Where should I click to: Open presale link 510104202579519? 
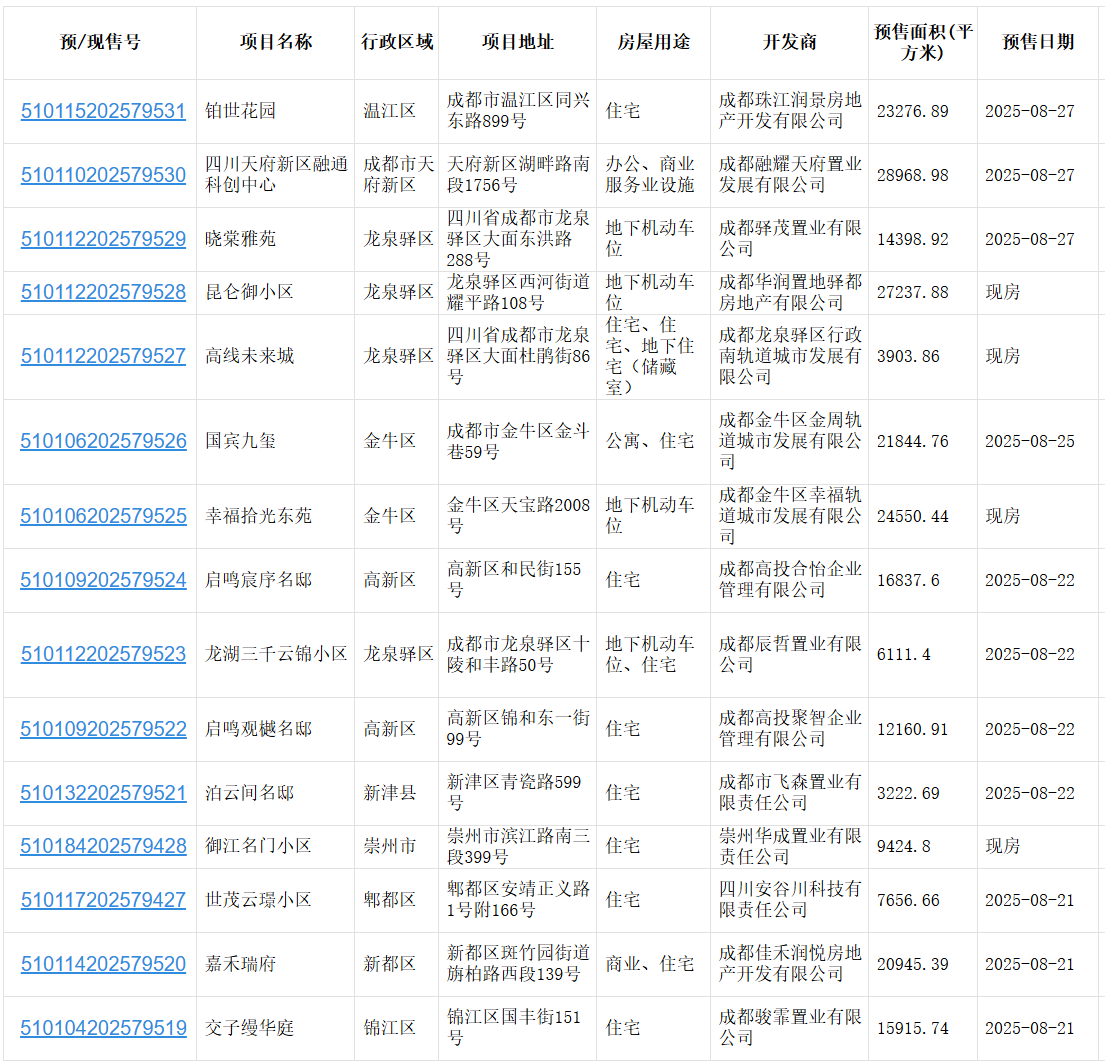(103, 1028)
